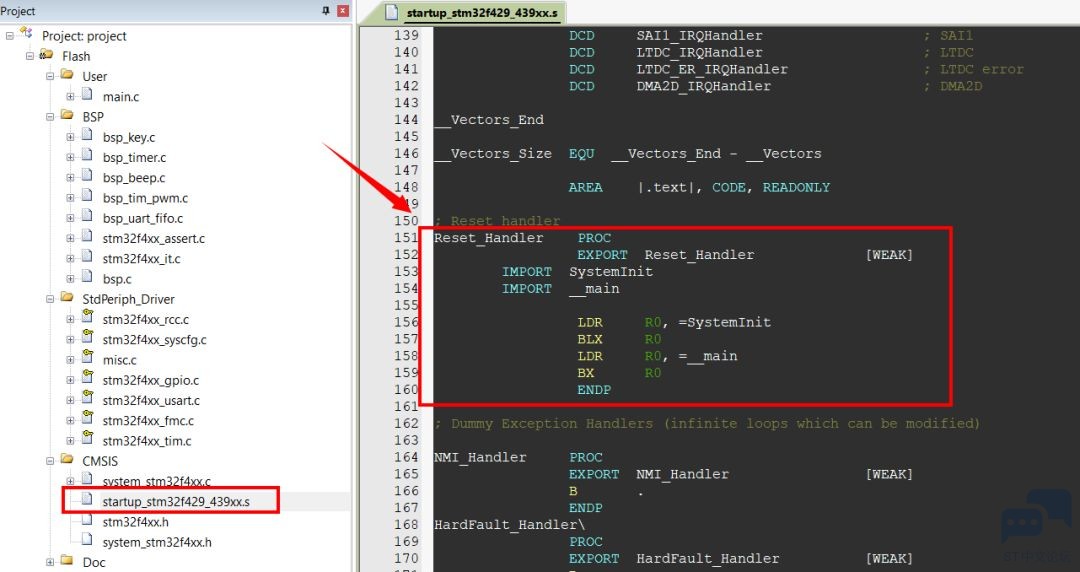The height and width of the screenshot is (572, 1080).
Task: Click the stm32f4xx.h document icon
Action: (x=87, y=520)
